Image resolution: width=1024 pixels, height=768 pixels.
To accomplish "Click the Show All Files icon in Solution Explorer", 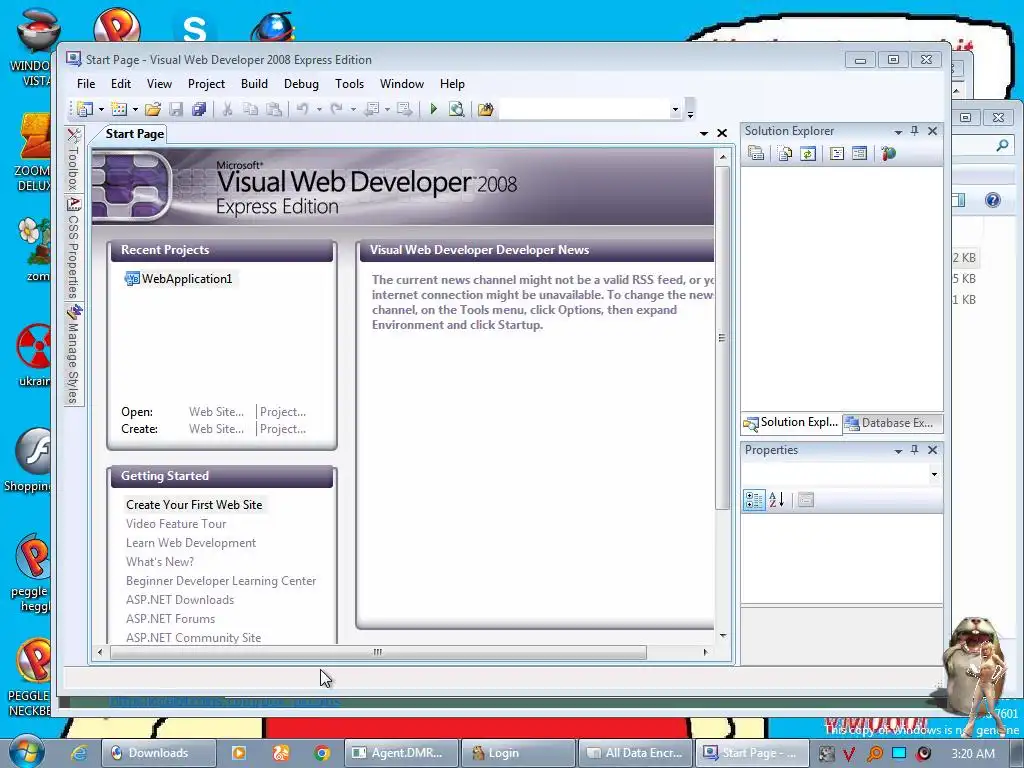I will (785, 153).
